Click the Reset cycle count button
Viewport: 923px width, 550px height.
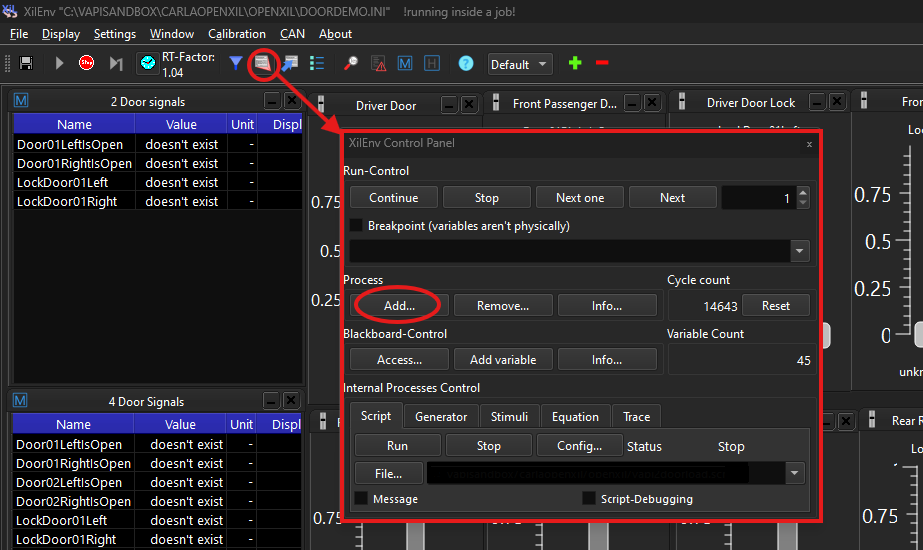(x=776, y=306)
